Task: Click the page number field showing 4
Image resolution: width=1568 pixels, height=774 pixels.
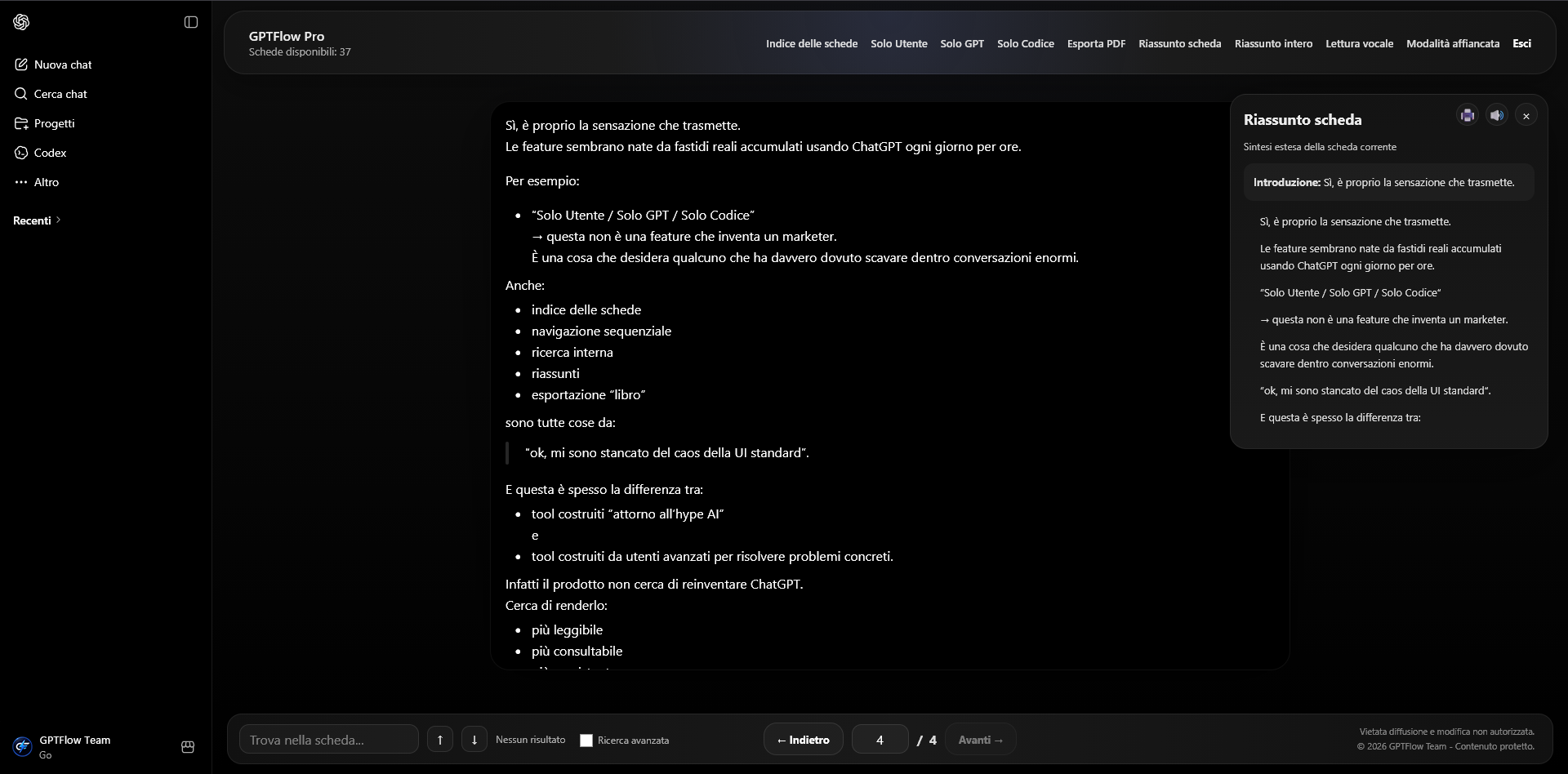Action: pyautogui.click(x=880, y=740)
